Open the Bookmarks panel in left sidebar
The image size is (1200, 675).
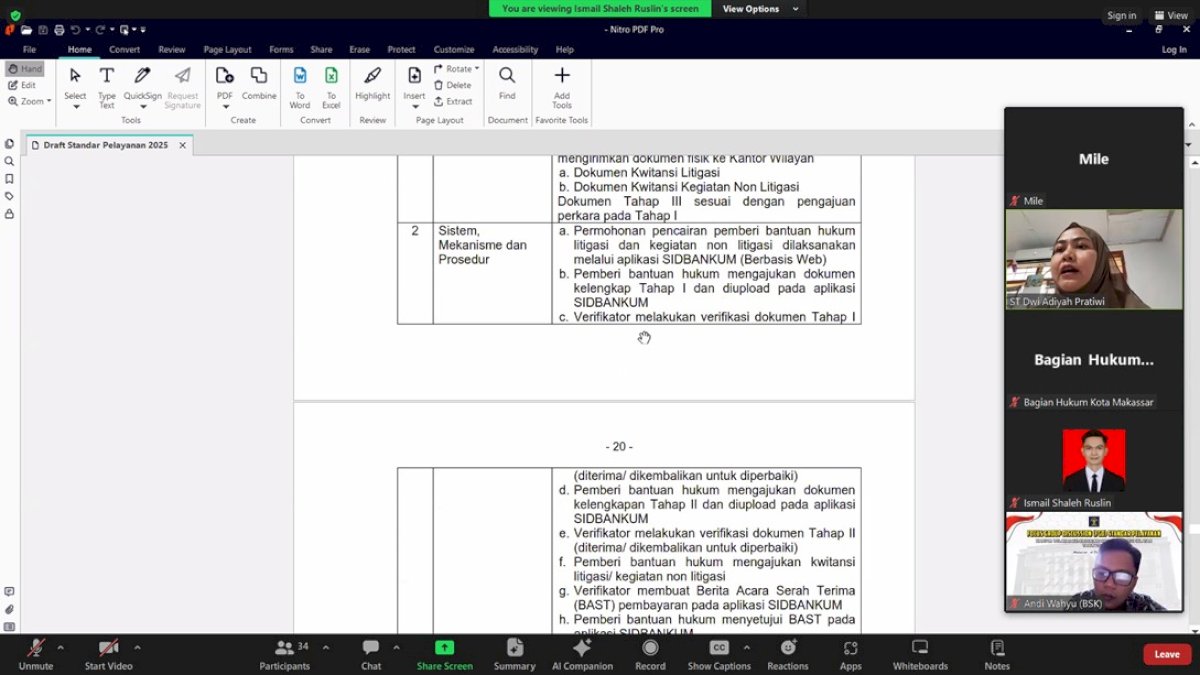coord(9,179)
